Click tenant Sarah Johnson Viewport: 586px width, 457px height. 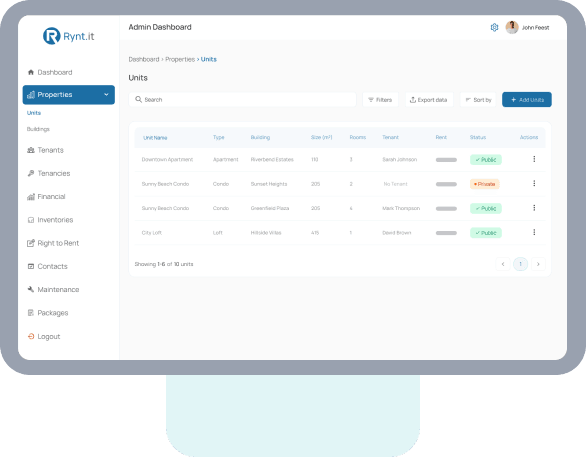400,160
